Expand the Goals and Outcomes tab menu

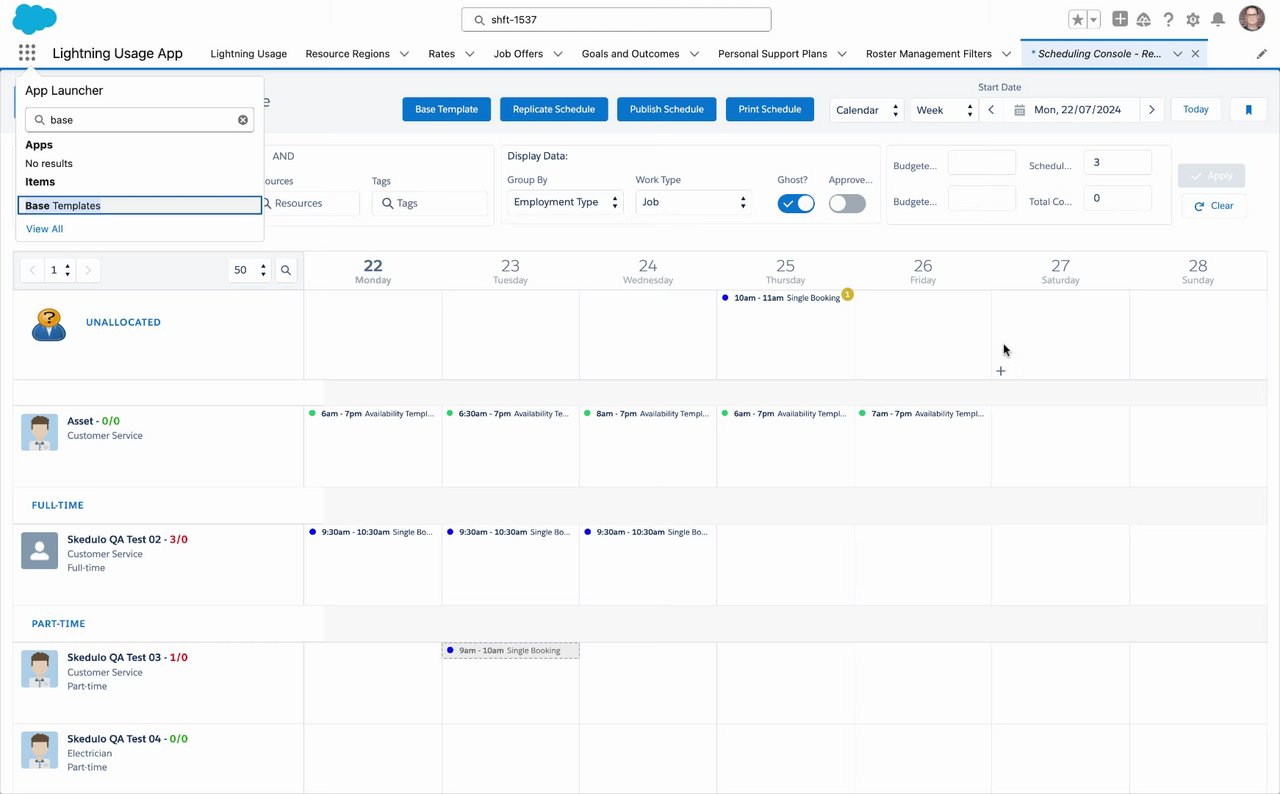tap(694, 54)
